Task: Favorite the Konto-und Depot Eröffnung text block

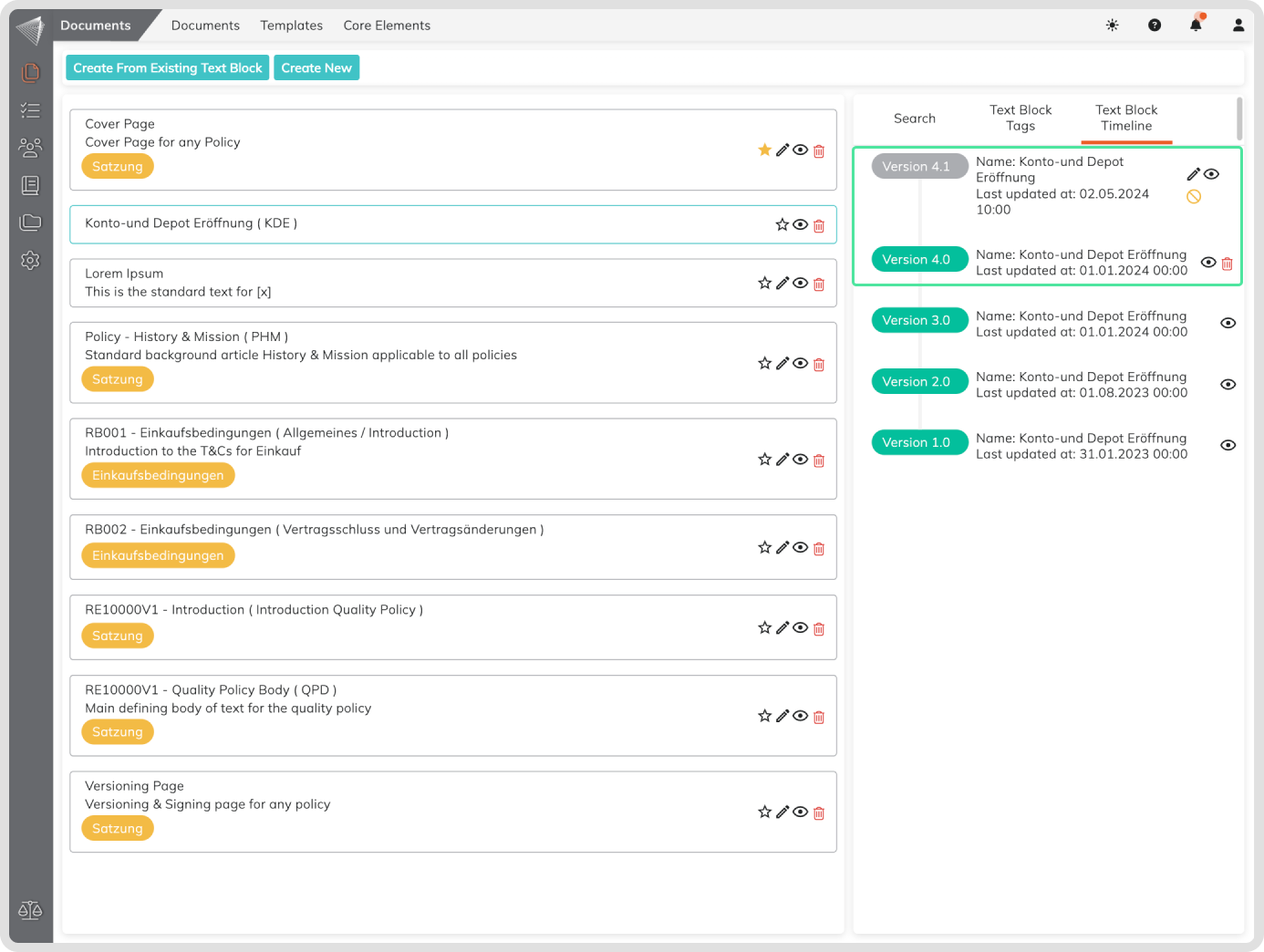Action: (782, 225)
